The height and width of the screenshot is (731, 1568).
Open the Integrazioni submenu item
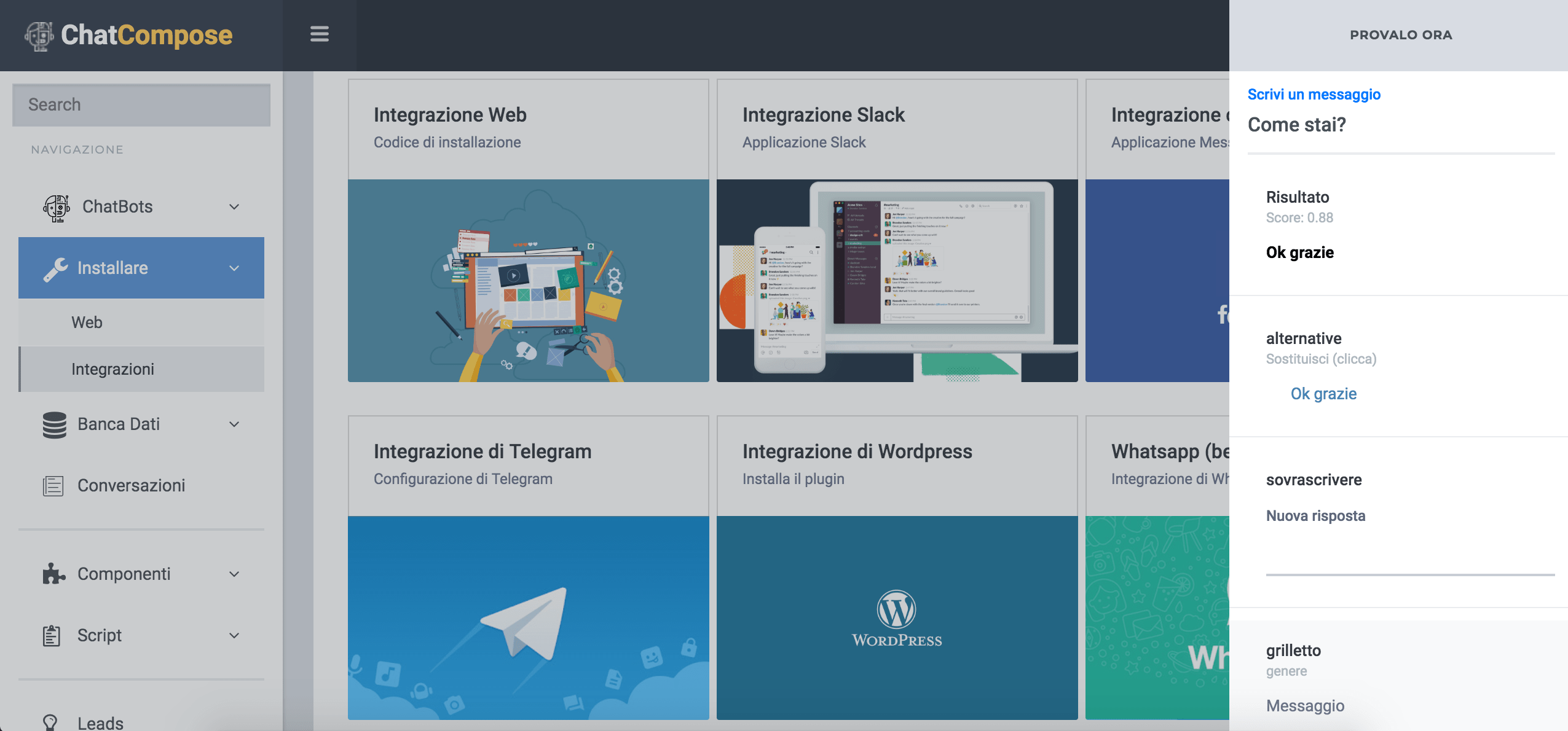pos(141,369)
